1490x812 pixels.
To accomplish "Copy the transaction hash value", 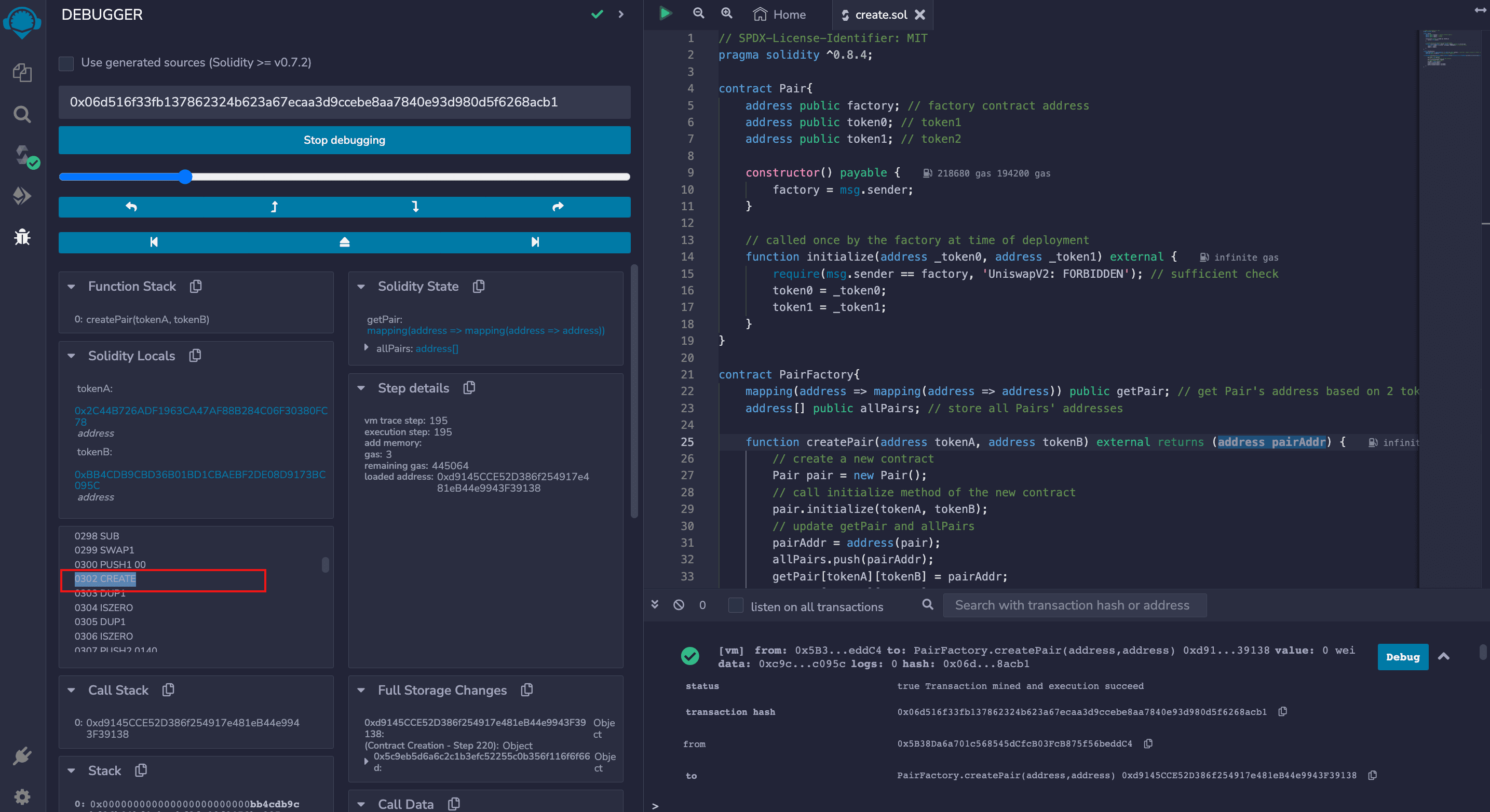I will coord(1282,712).
